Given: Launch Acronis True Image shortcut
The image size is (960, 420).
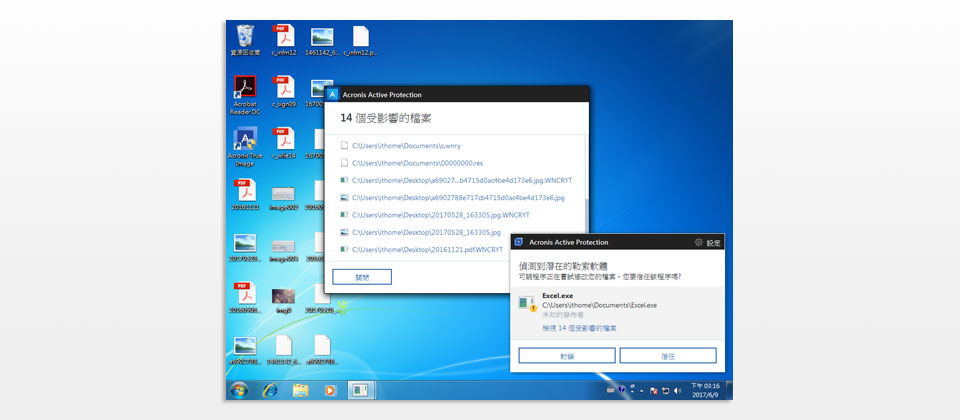Looking at the screenshot, I should pos(245,147).
